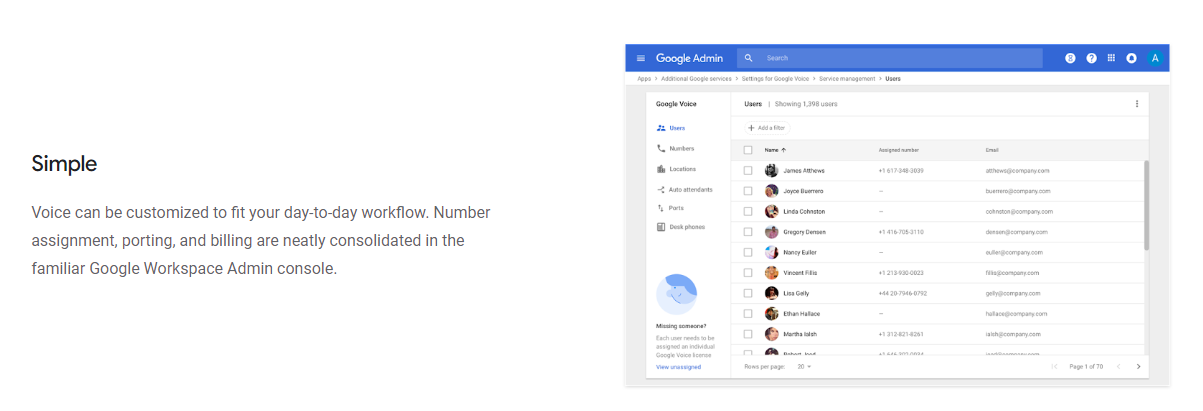Click the Desk phones icon in sidebar
Screen dimensions: 1203x411
[661, 227]
